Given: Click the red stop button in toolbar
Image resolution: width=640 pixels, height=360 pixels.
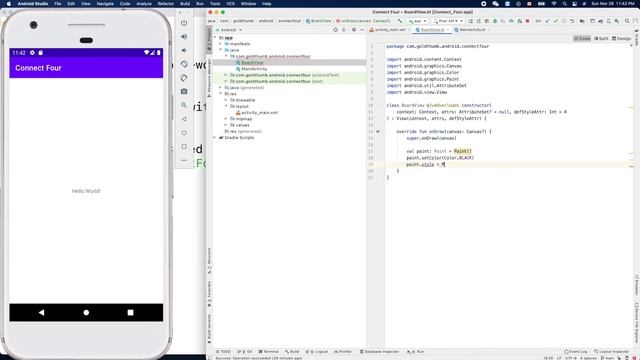Looking at the screenshot, I should click(527, 21).
